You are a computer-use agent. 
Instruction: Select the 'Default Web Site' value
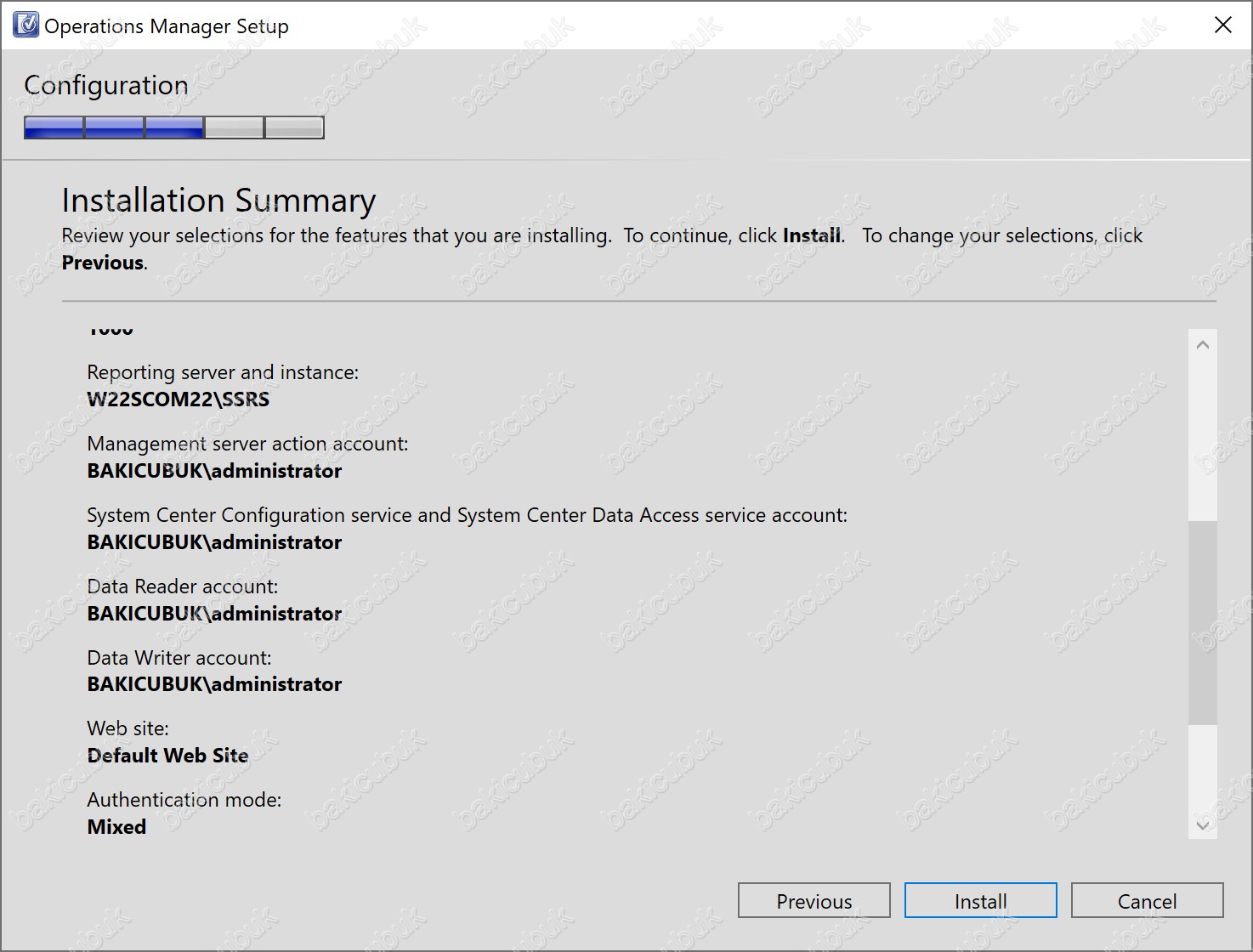tap(167, 756)
